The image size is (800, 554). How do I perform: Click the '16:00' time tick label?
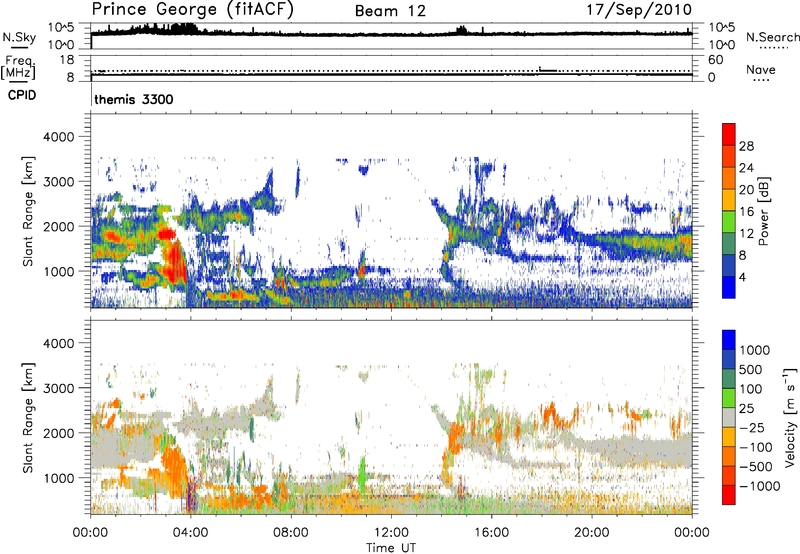(x=491, y=533)
